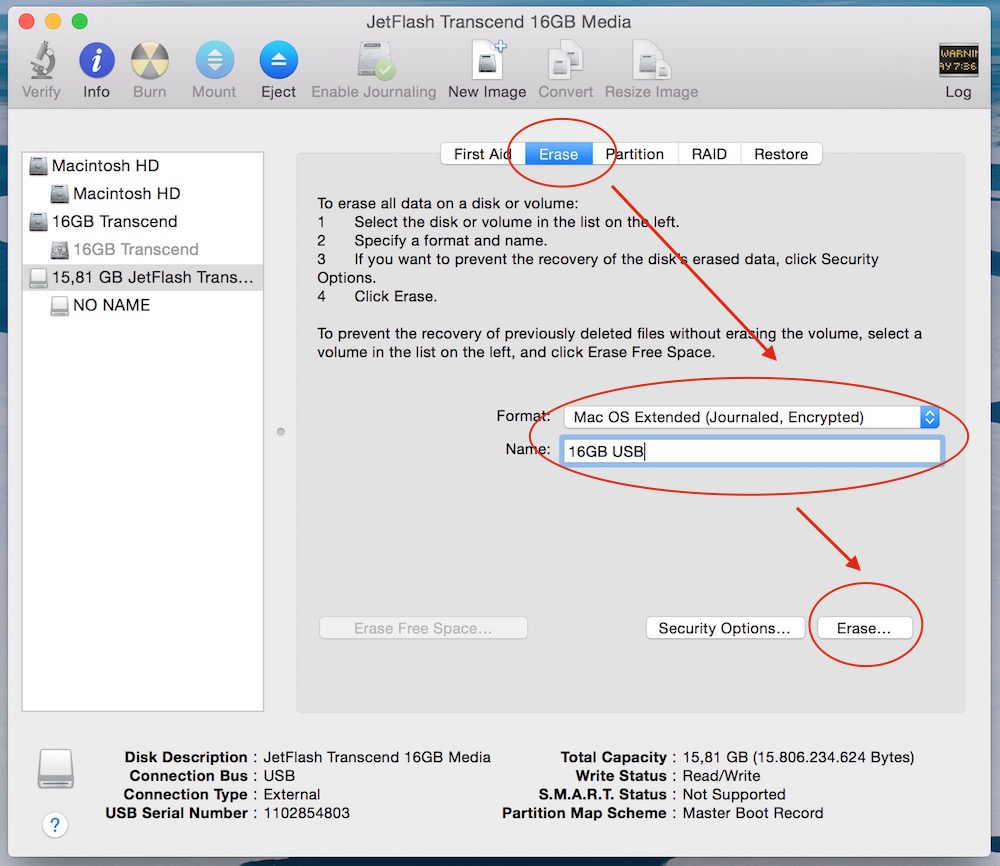Select the indented Macintosh HD volume
The height and width of the screenshot is (866, 1000).
(143, 193)
